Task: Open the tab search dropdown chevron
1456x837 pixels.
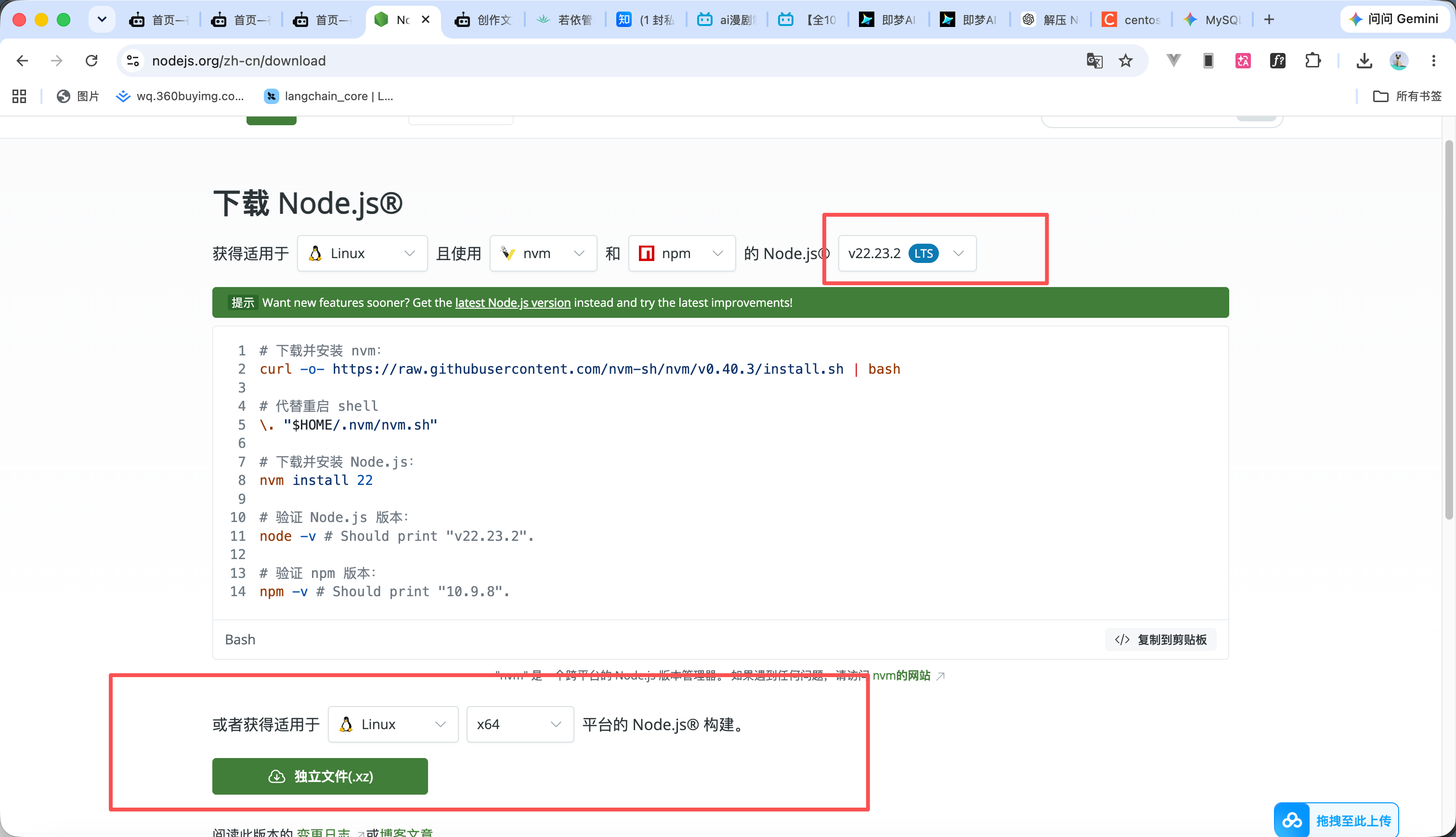Action: click(x=102, y=20)
